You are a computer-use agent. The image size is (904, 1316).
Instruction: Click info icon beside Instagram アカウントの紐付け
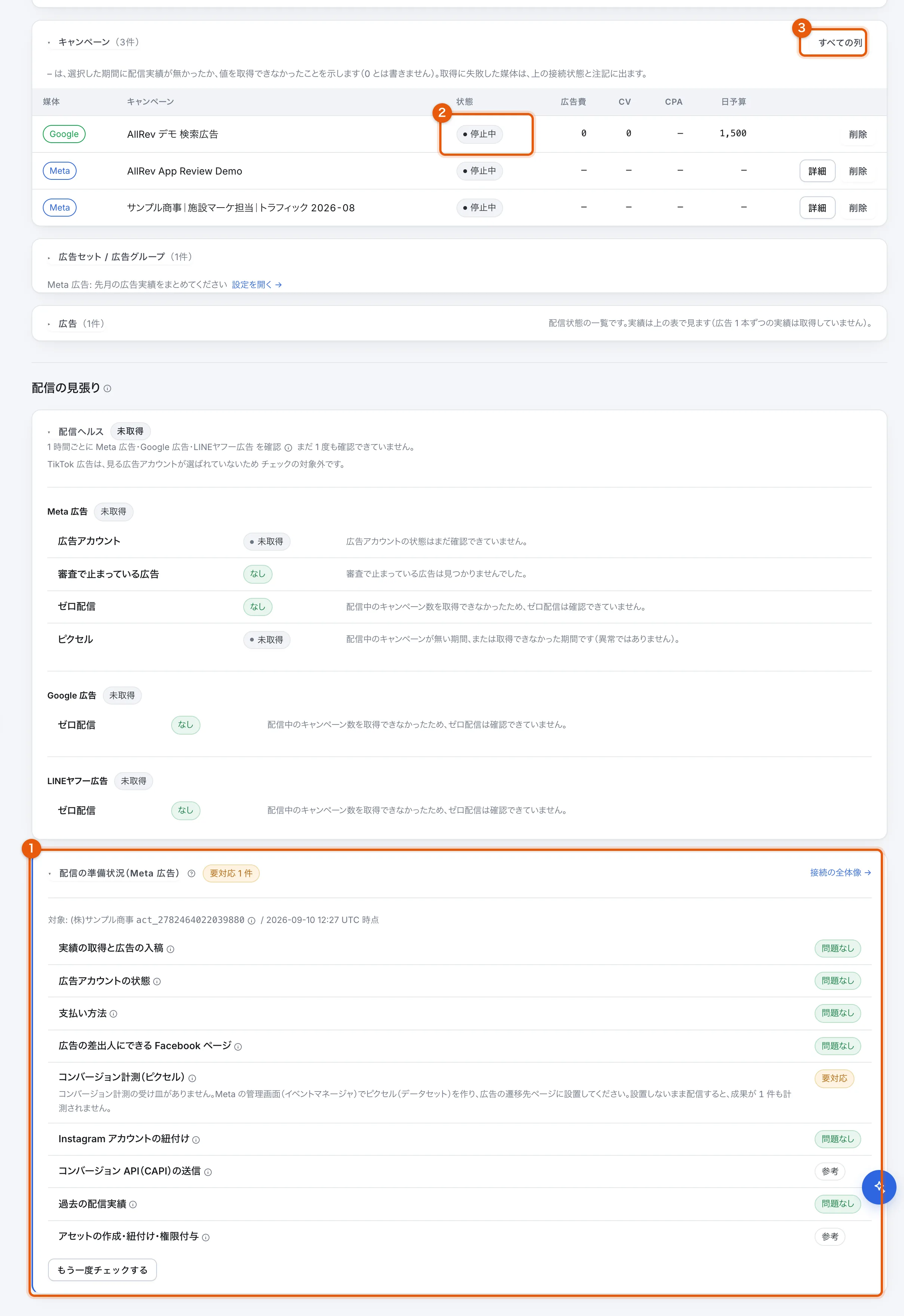(x=196, y=1139)
